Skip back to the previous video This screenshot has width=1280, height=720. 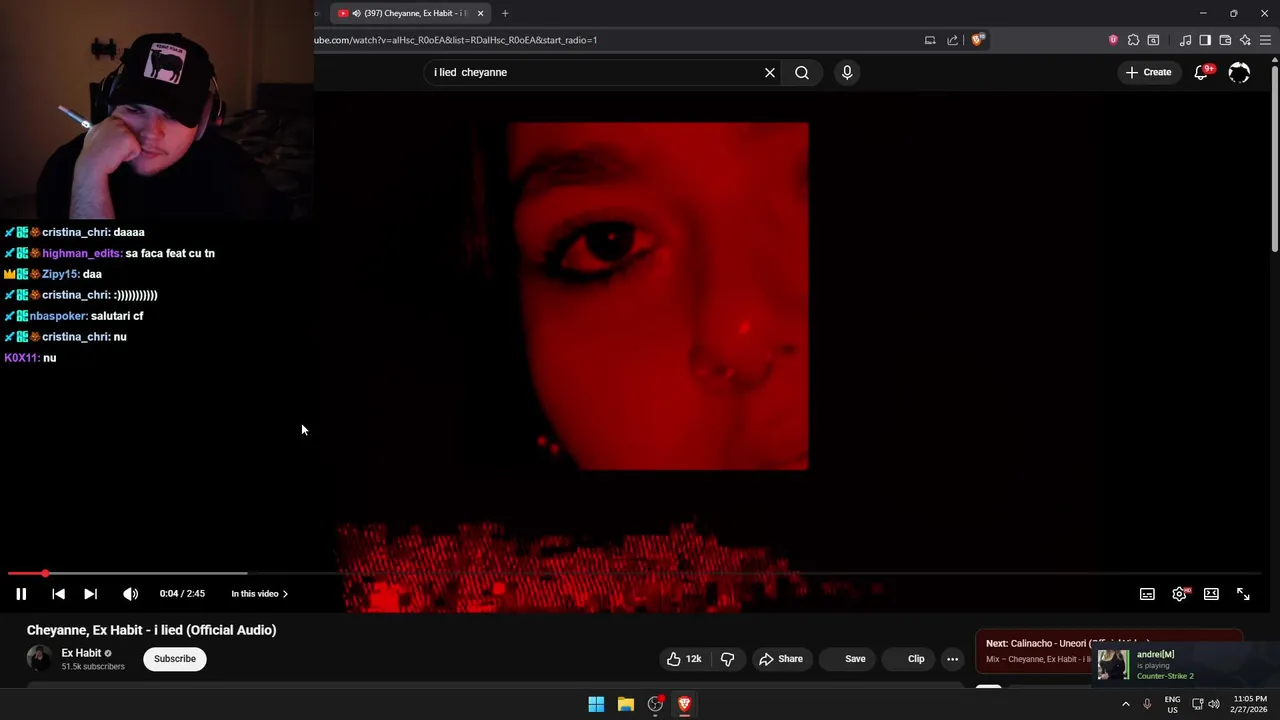tap(58, 594)
